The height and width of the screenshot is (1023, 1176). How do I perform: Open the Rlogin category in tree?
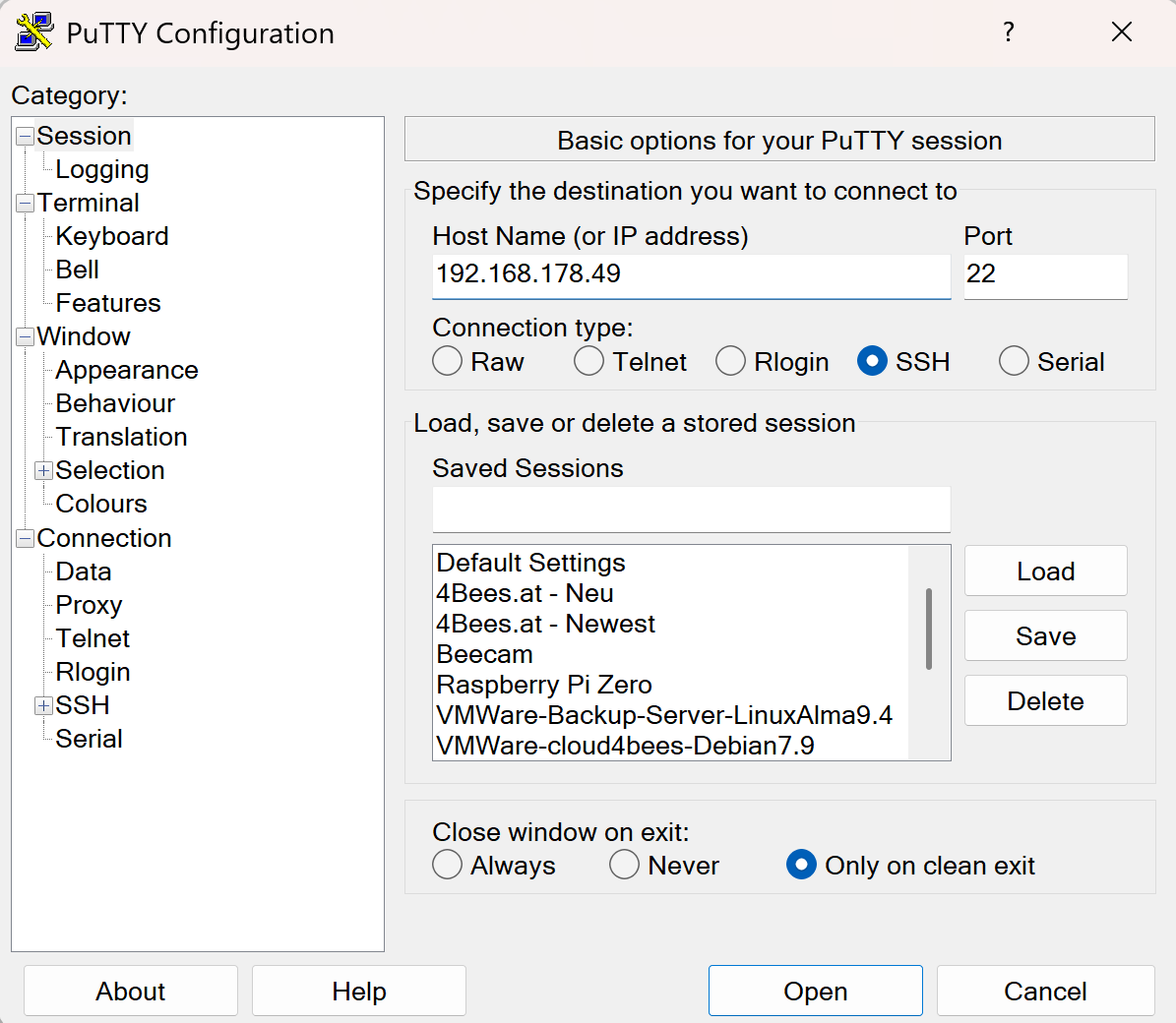93,672
